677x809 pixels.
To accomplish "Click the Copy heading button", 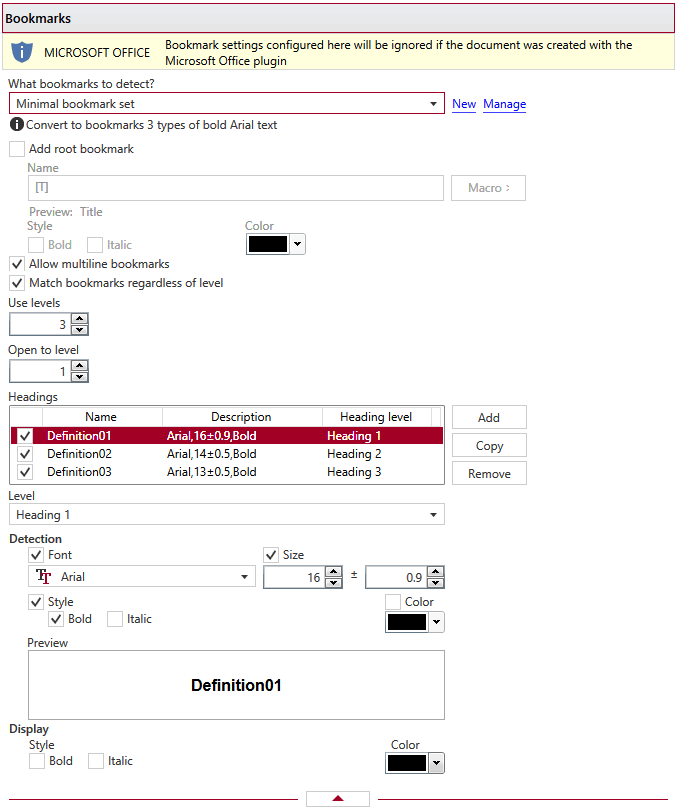I will point(489,445).
